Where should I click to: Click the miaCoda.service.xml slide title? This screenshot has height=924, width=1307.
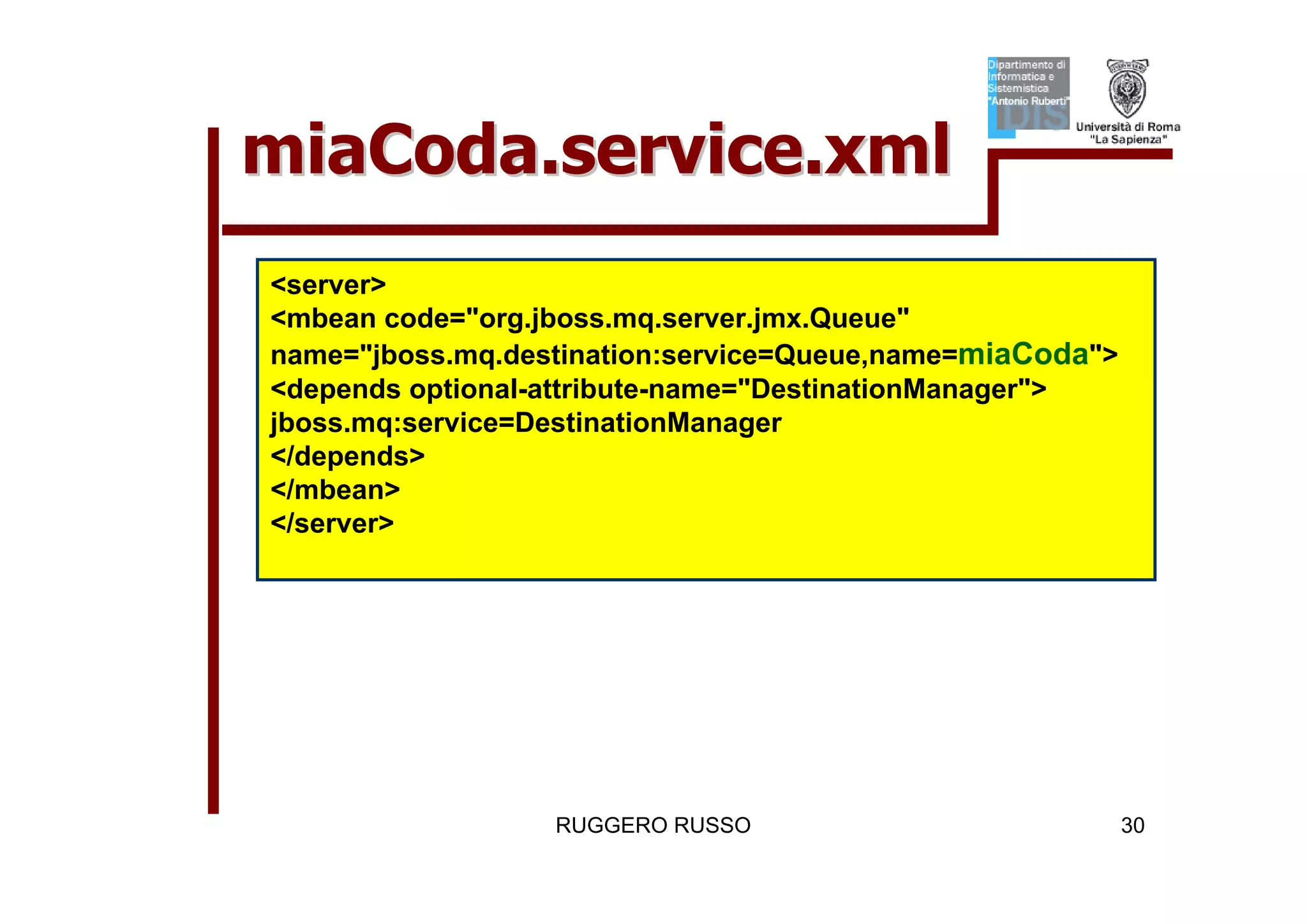coord(596,150)
